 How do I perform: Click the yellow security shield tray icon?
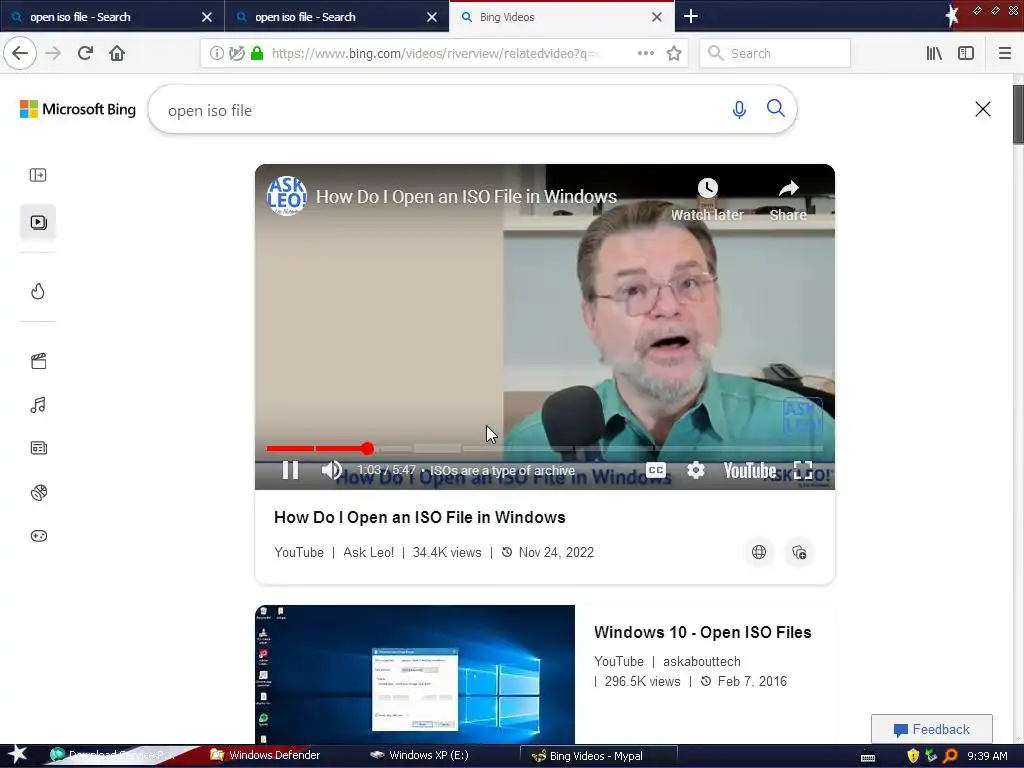913,756
